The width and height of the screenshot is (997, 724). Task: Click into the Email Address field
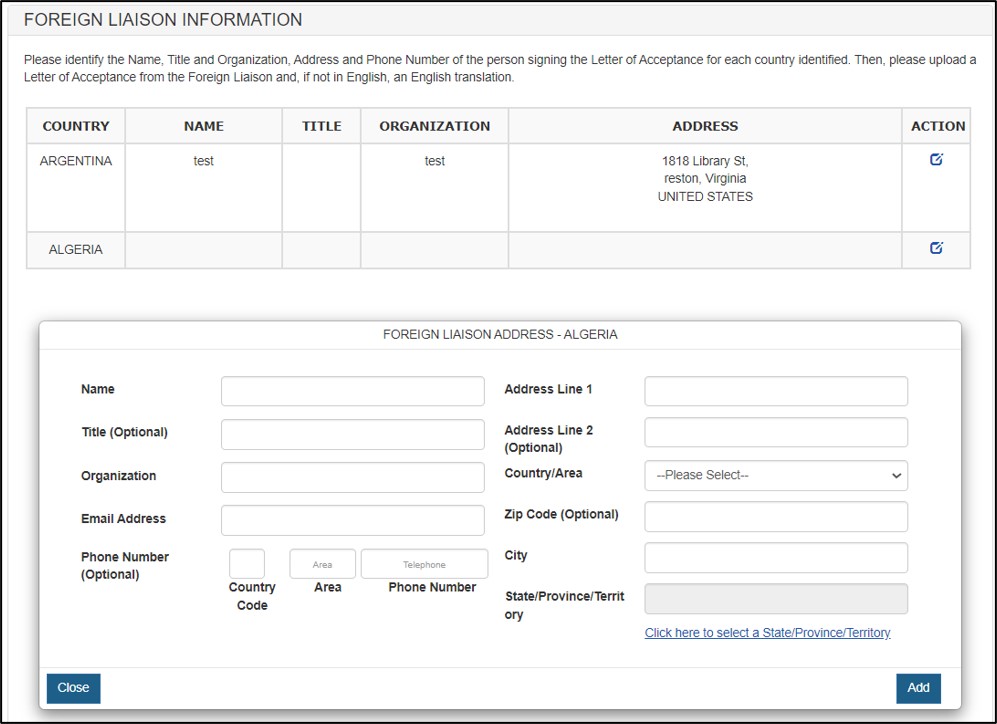[x=352, y=520]
